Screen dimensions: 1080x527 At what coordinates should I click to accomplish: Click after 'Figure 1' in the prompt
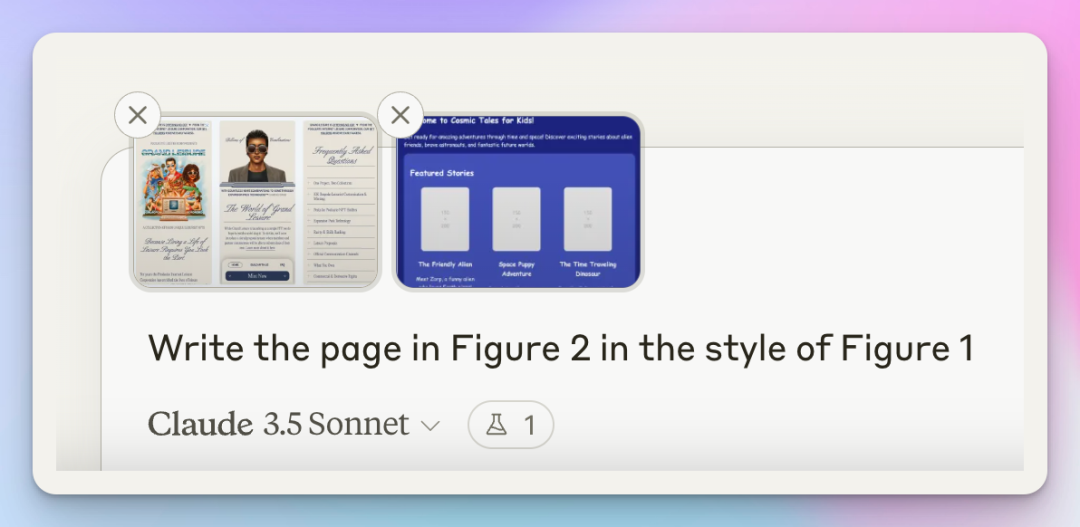pyautogui.click(x=975, y=348)
